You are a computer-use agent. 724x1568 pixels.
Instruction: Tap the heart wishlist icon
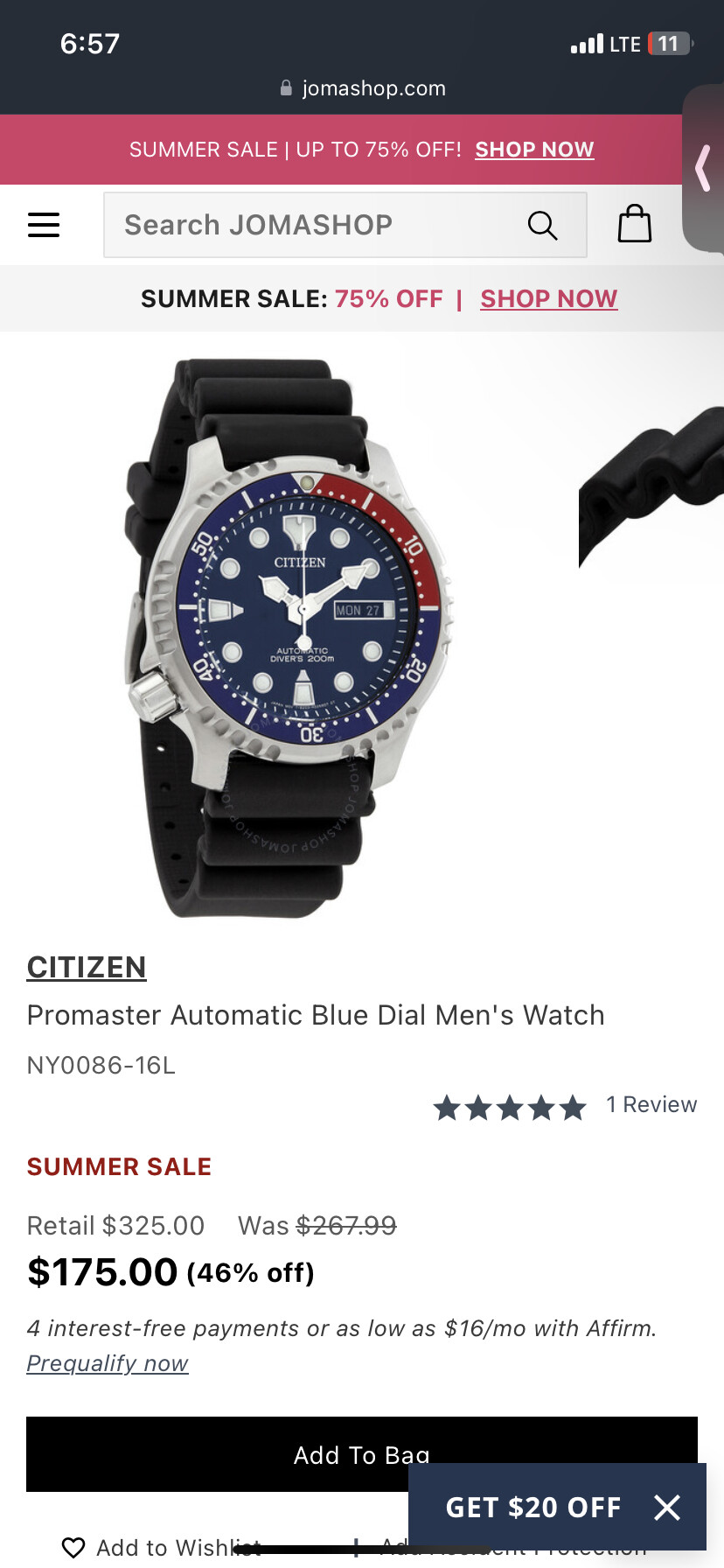click(x=73, y=1548)
